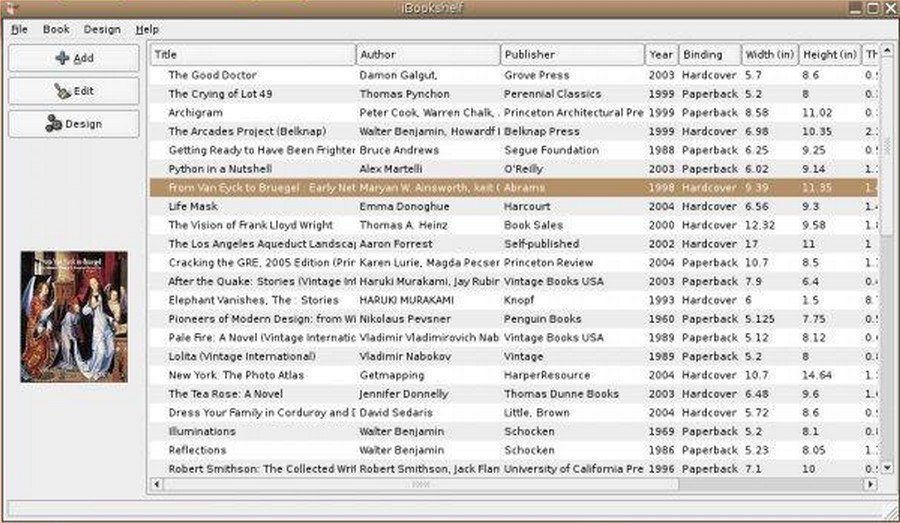Screen dimensions: 900x523
Task: Select the 'Illuminations' row
Action: (x=514, y=431)
